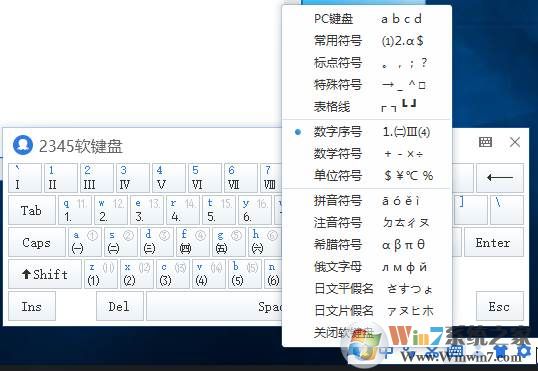This screenshot has width=538, height=371.
Task: Click the r key showing 4.
Action: click(183, 210)
